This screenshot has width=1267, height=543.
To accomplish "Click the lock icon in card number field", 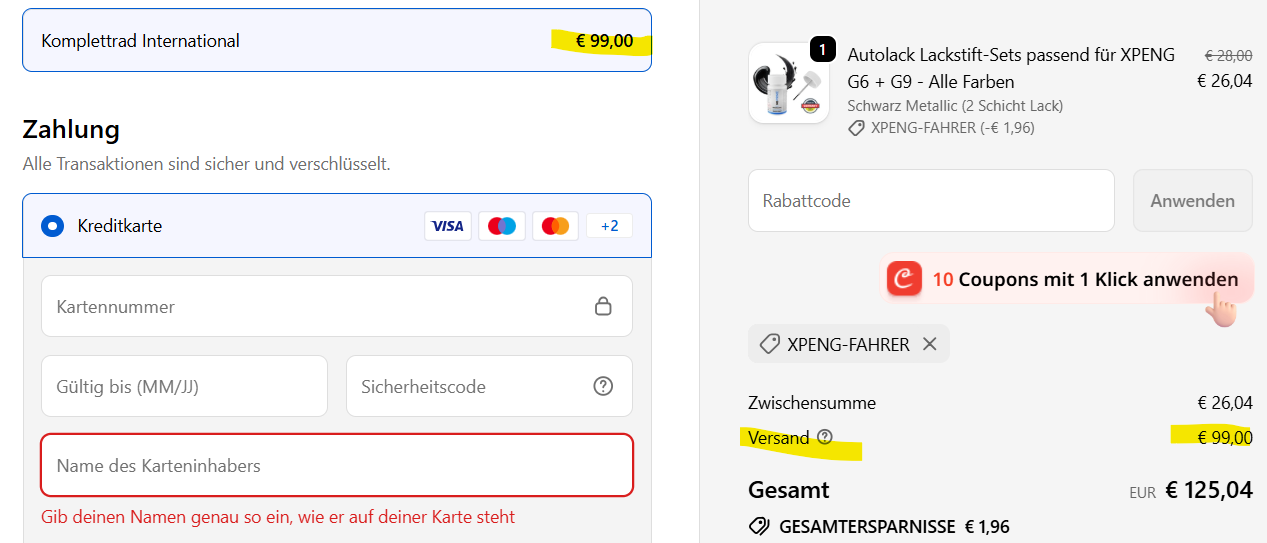I will [x=603, y=306].
